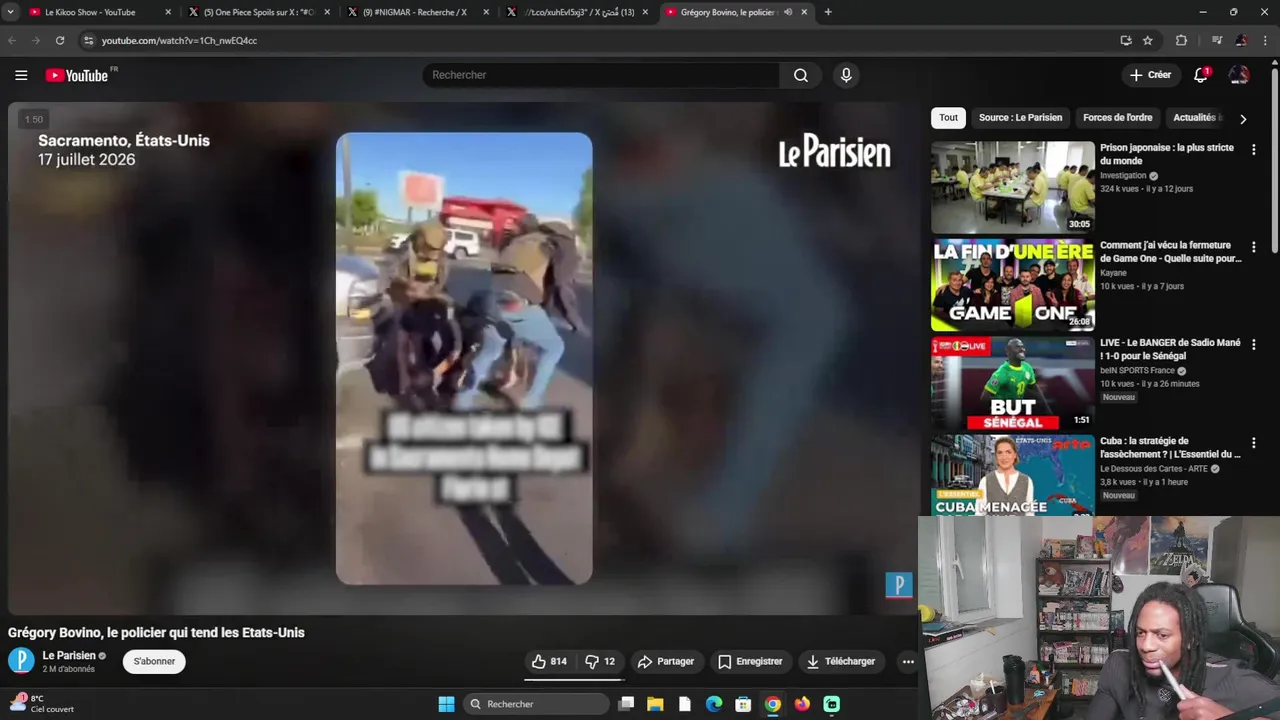This screenshot has height=720, width=1280.
Task: Open tab search dropdown arrow
Action: click(10, 12)
